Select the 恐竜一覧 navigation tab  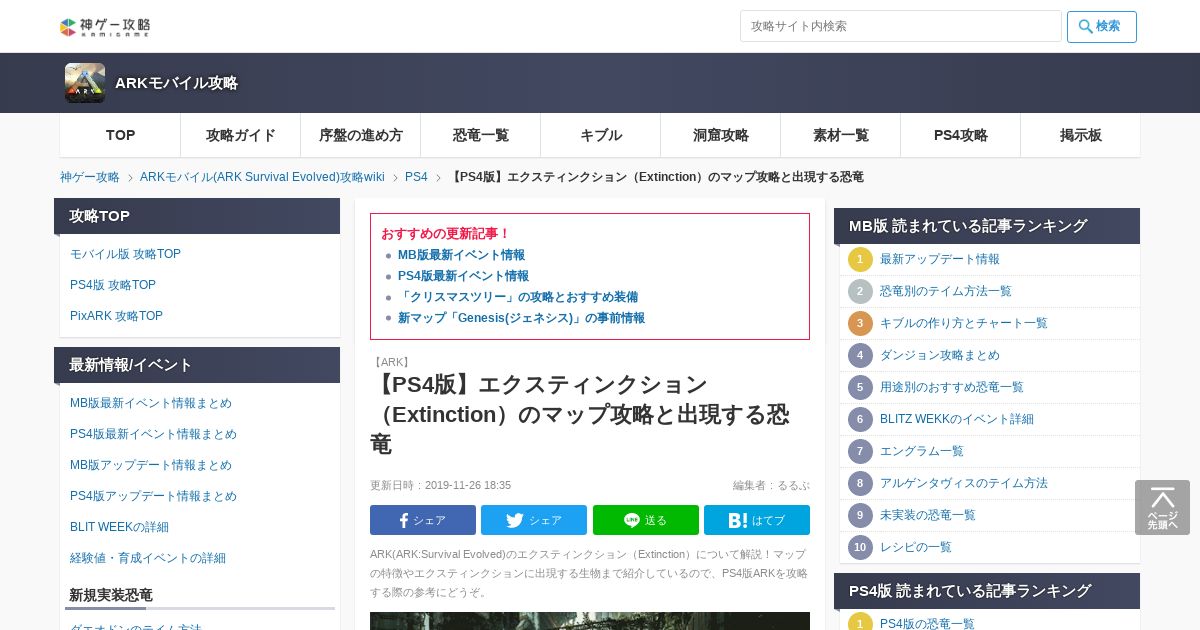[480, 135]
